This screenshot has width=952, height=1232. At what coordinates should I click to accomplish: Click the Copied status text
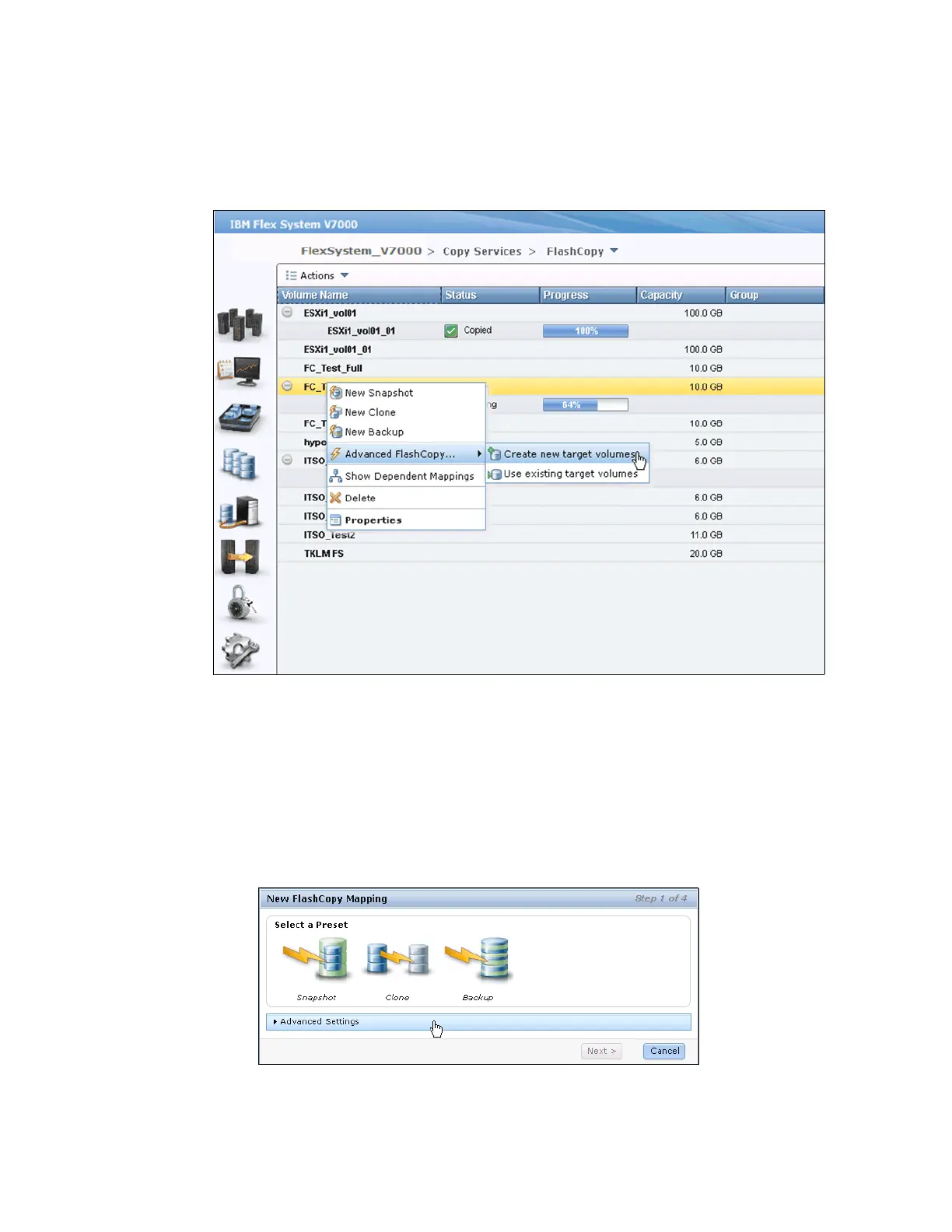click(478, 330)
